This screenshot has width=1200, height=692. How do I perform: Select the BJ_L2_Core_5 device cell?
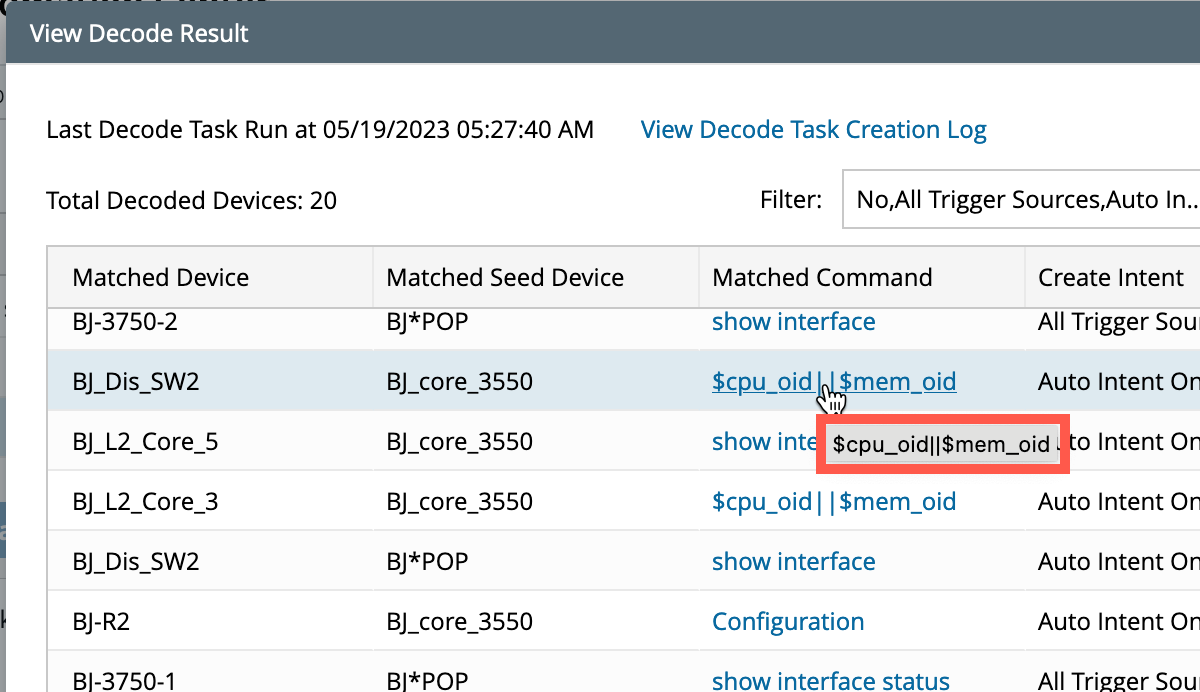pos(145,442)
